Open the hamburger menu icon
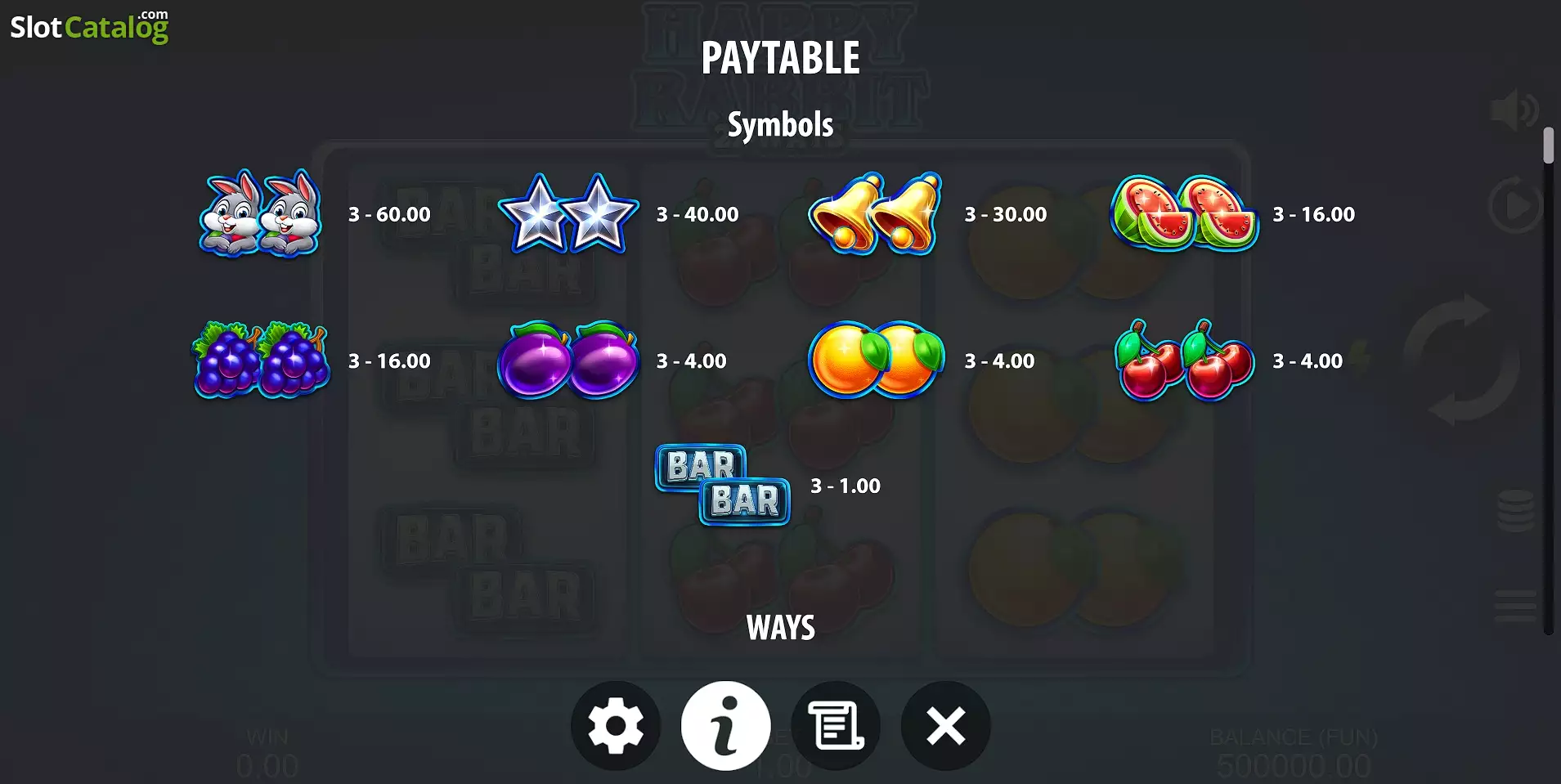Image resolution: width=1561 pixels, height=784 pixels. 1515,607
